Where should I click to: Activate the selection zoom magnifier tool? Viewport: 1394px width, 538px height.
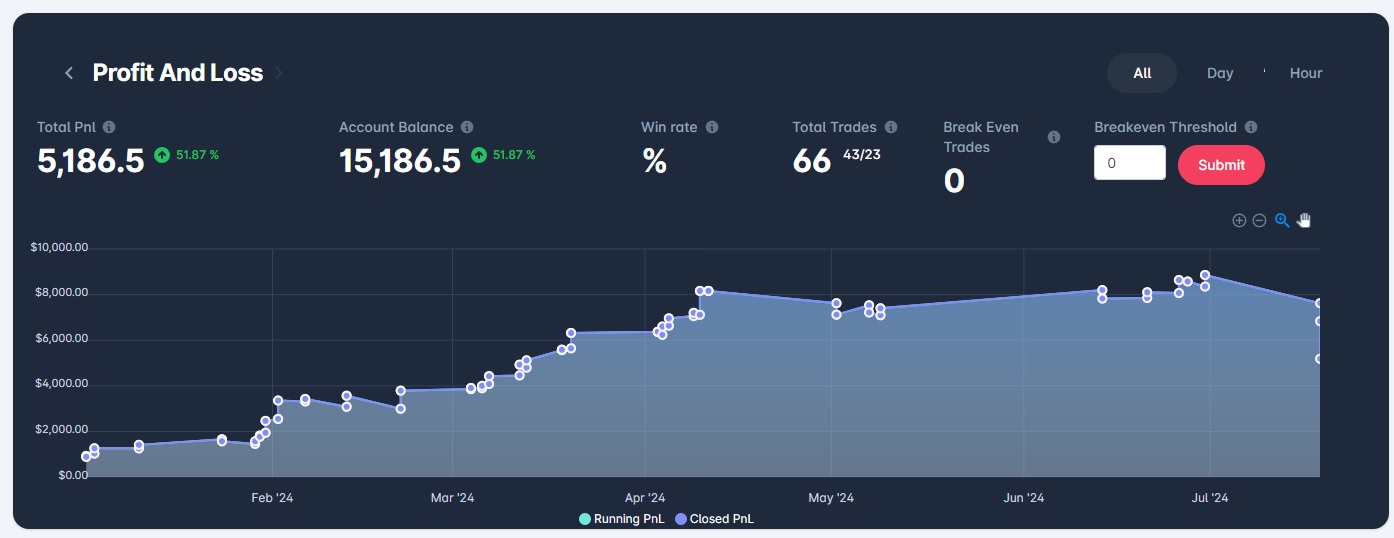pyautogui.click(x=1282, y=220)
